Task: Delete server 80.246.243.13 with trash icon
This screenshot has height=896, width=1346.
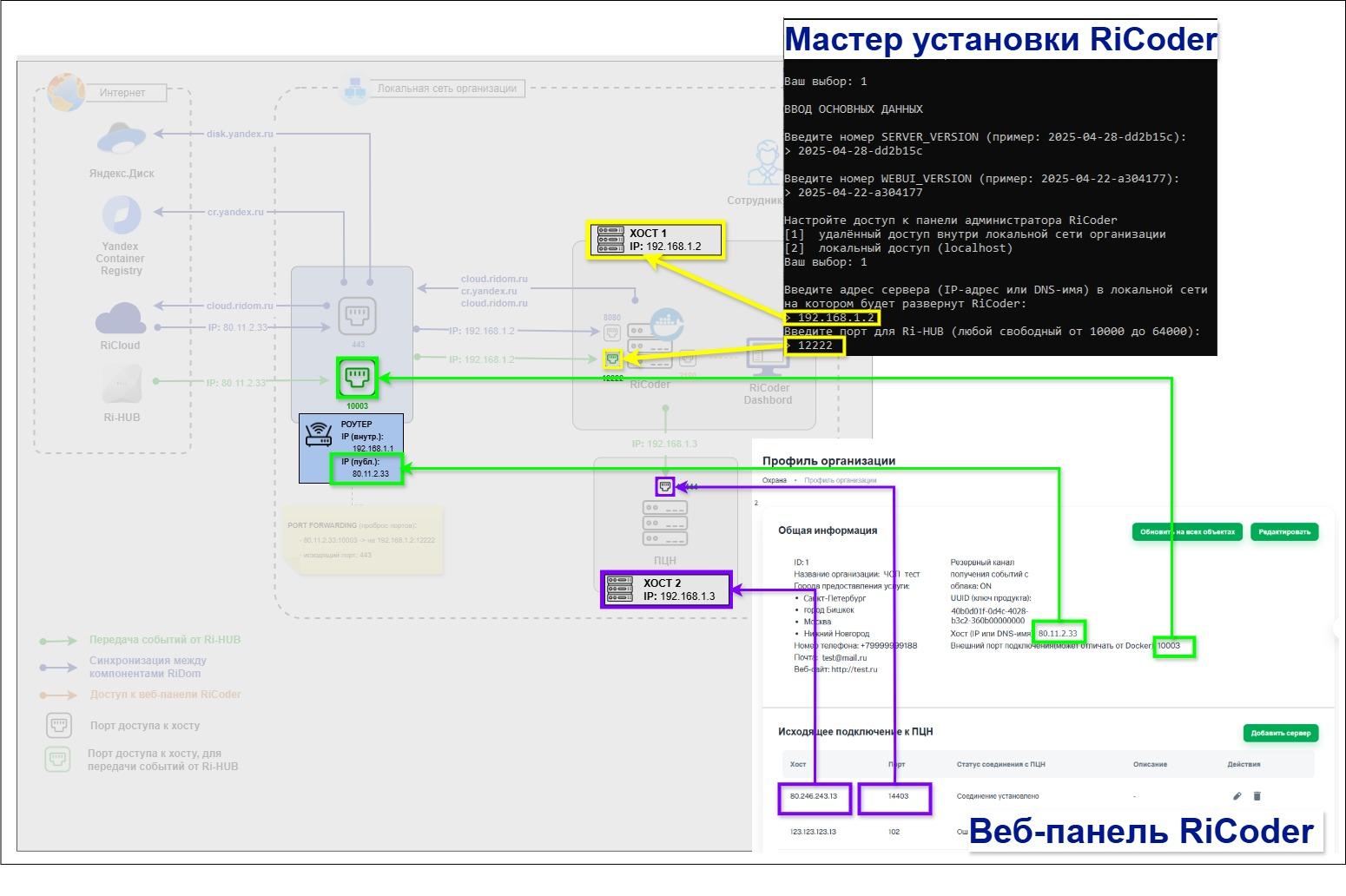Action: (x=1257, y=796)
